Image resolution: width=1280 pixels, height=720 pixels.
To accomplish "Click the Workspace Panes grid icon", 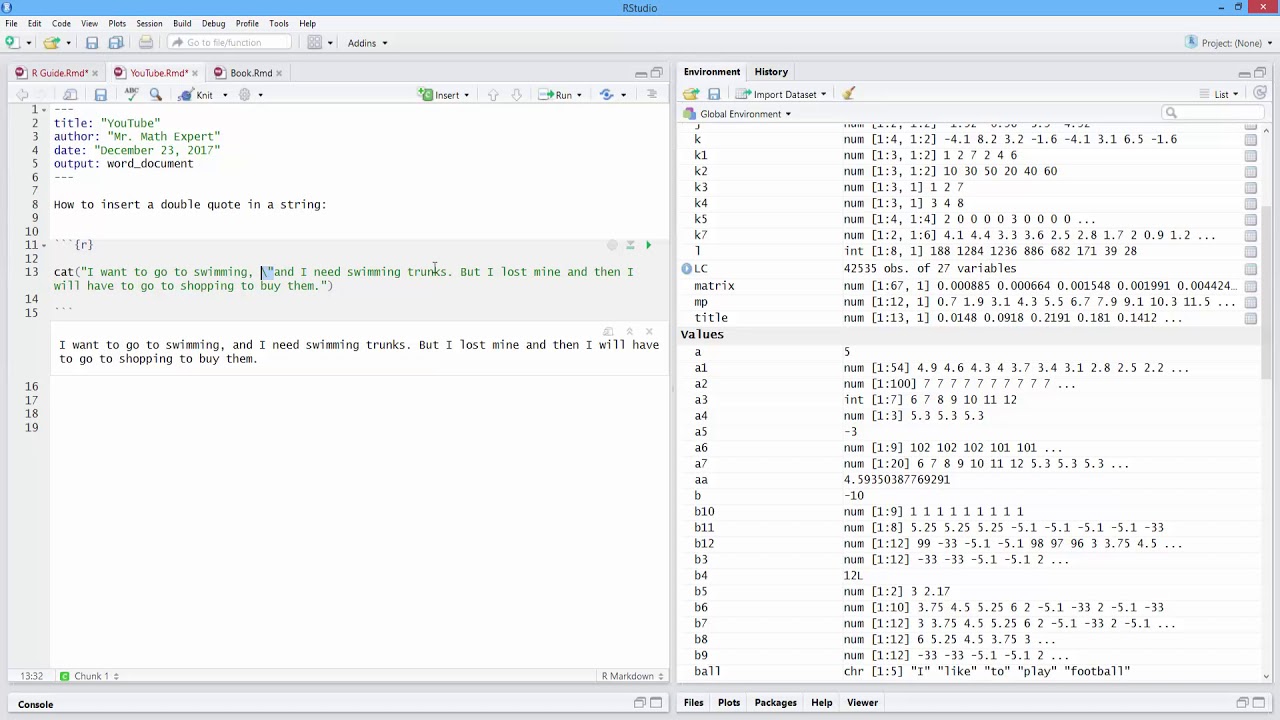I will 314,43.
